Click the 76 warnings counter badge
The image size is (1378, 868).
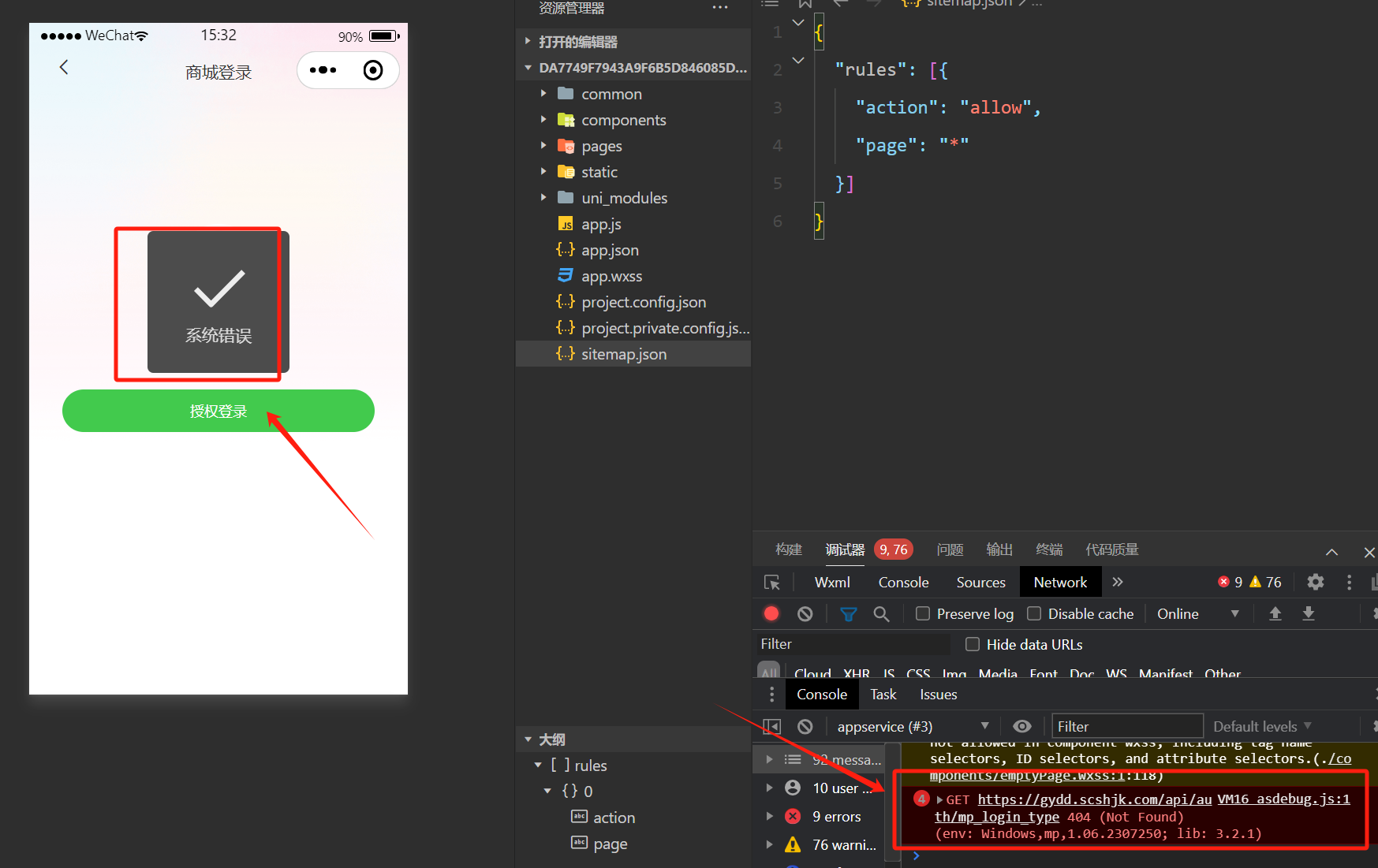(x=1266, y=583)
